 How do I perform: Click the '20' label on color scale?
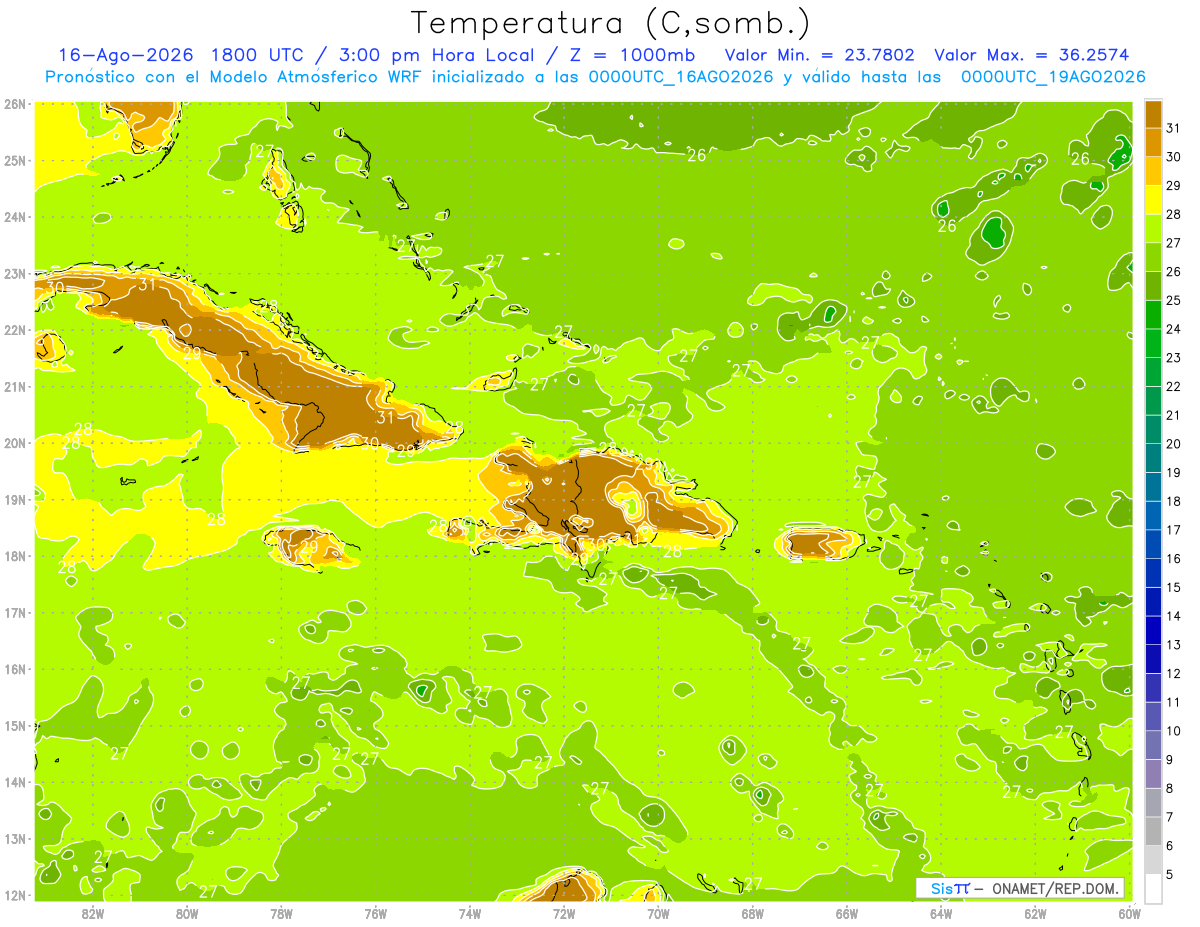(x=1174, y=444)
